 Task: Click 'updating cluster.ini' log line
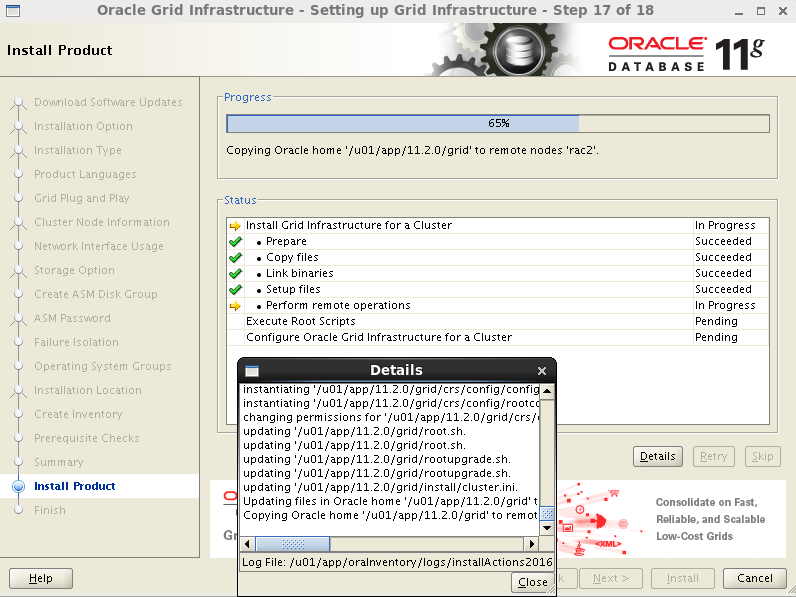point(380,487)
